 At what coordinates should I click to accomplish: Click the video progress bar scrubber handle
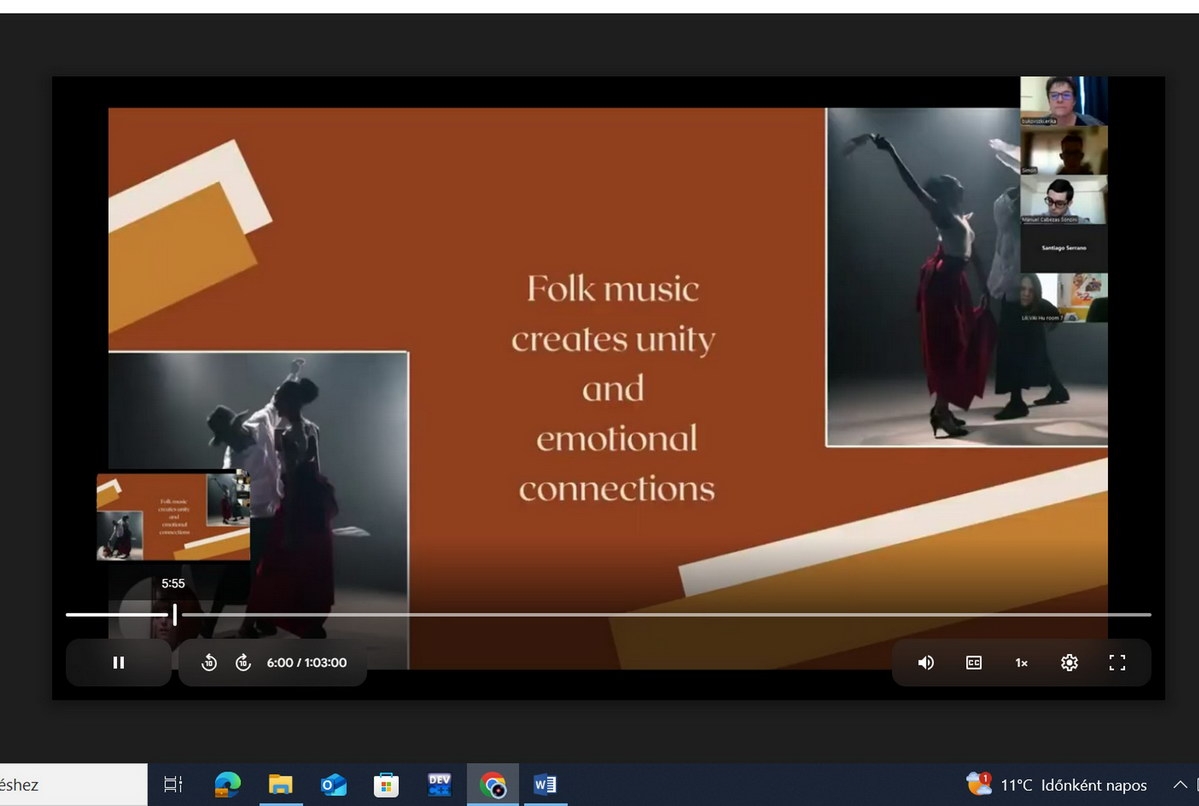pyautogui.click(x=175, y=614)
